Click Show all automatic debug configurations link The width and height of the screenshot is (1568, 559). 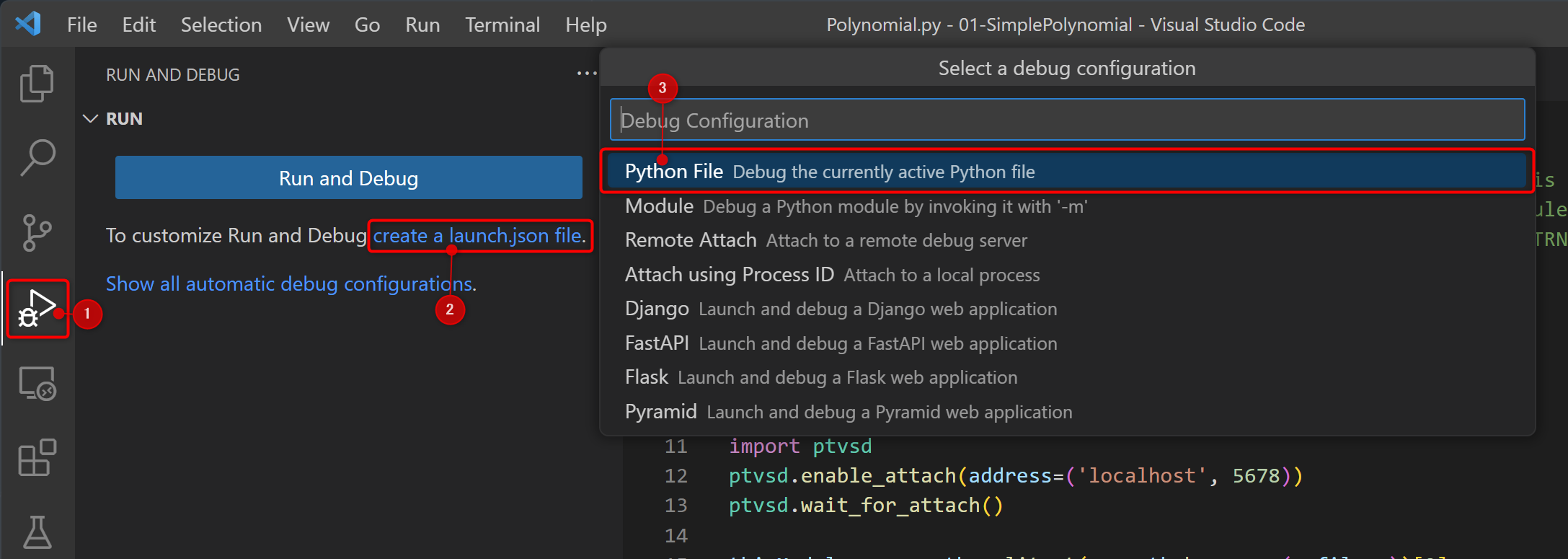[x=289, y=283]
